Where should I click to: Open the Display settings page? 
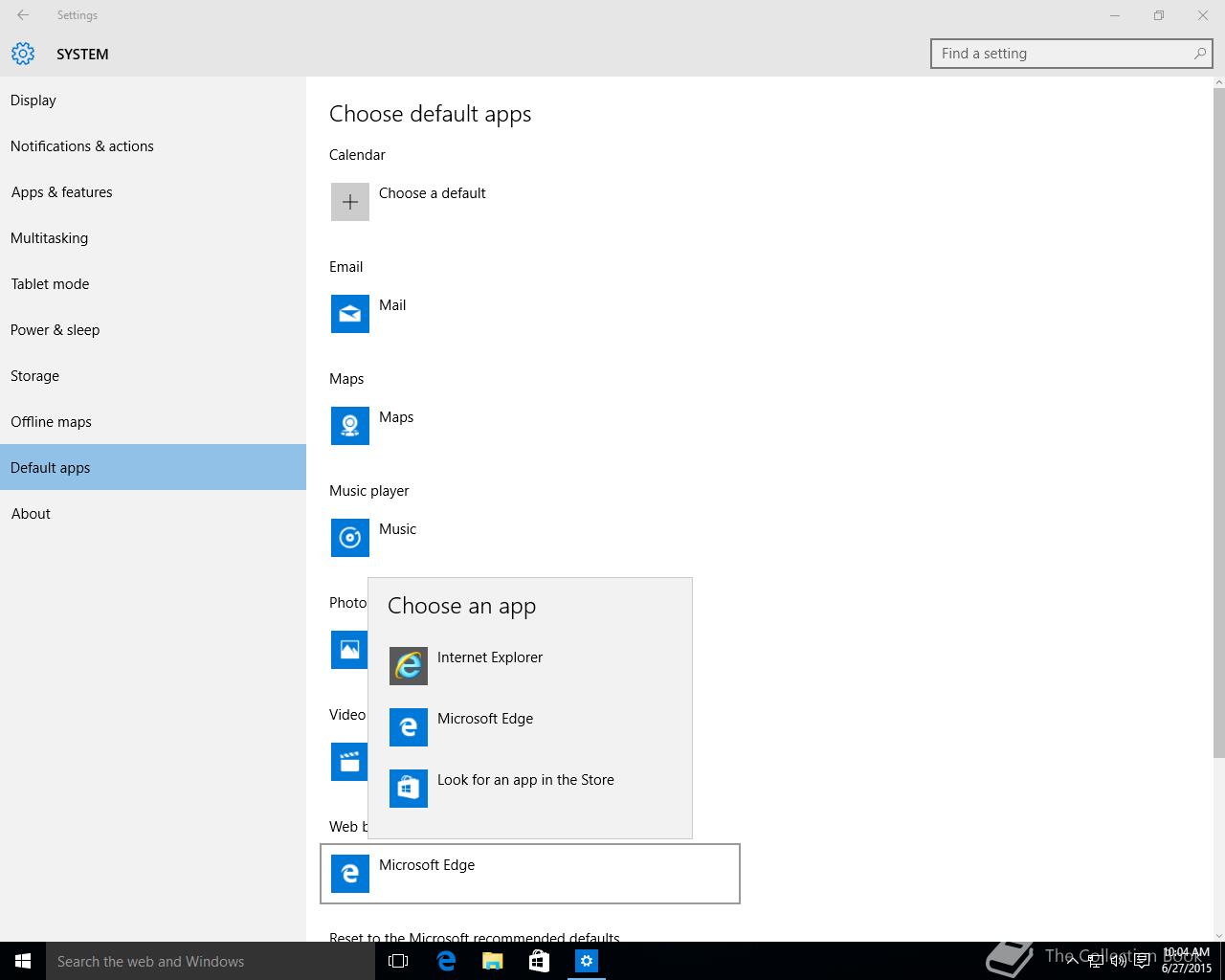(x=153, y=100)
